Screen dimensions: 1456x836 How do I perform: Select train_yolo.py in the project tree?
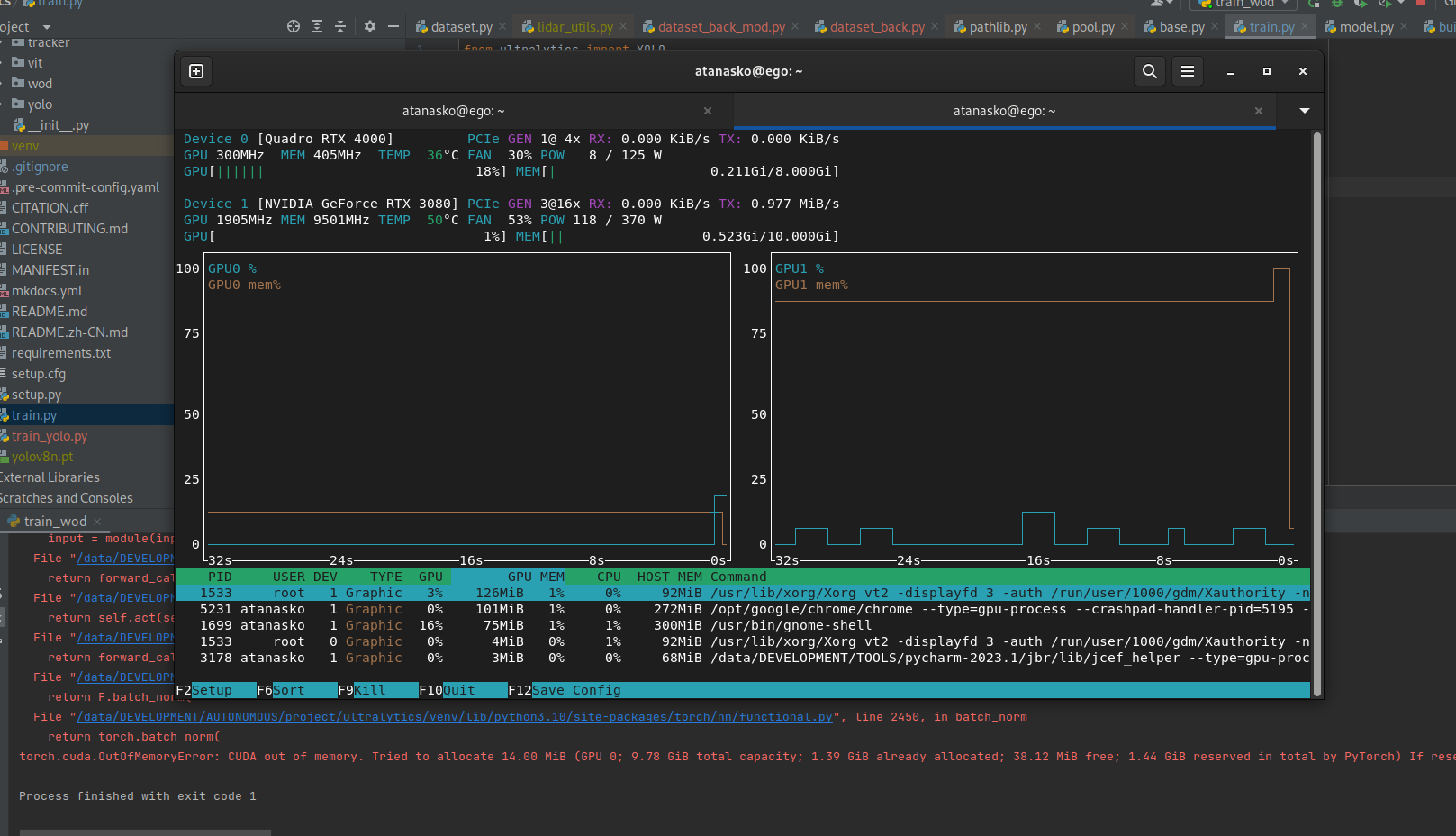[x=50, y=436]
